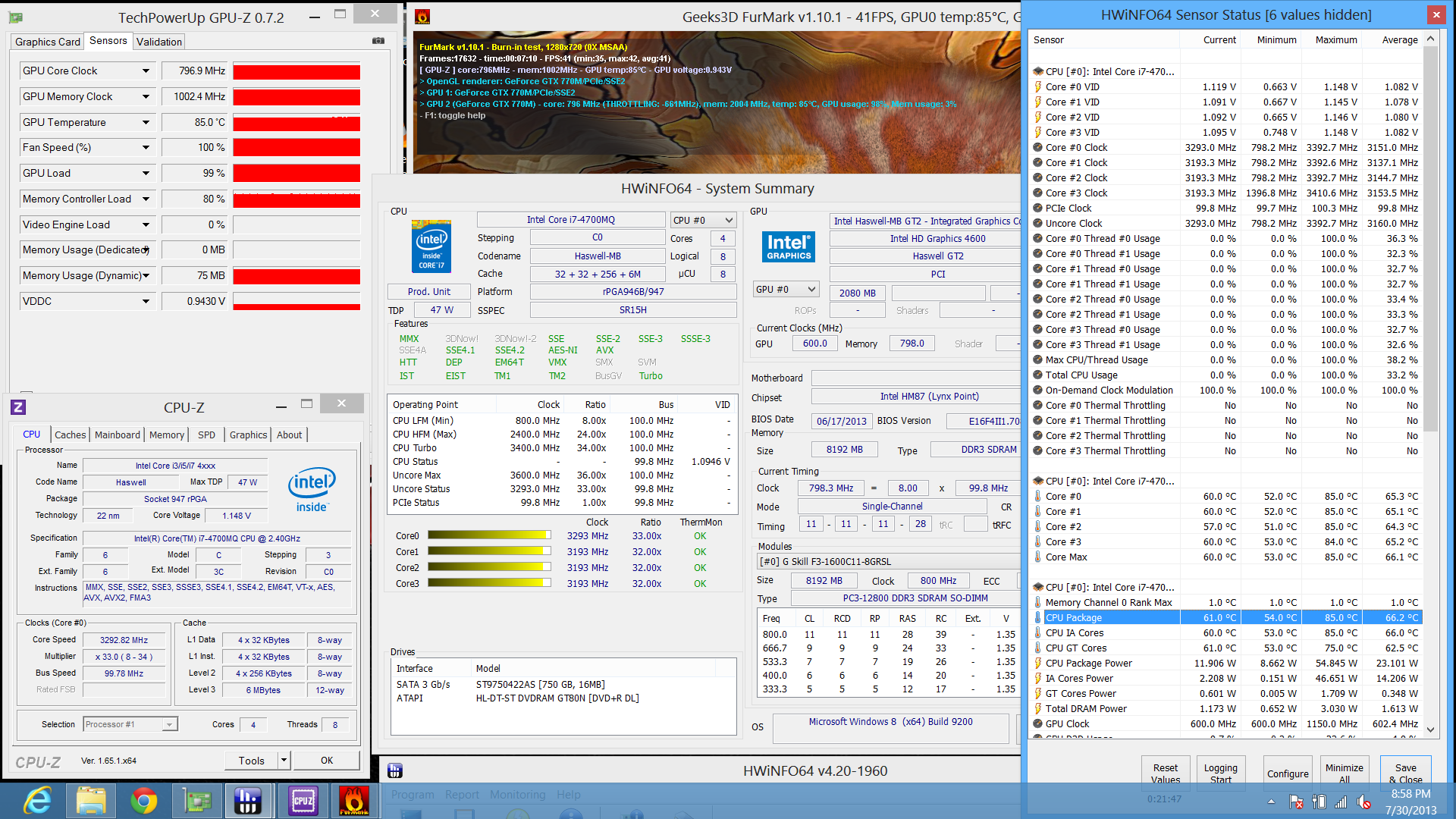The height and width of the screenshot is (819, 1456).
Task: Open the Action Center flag icon
Action: (1296, 802)
